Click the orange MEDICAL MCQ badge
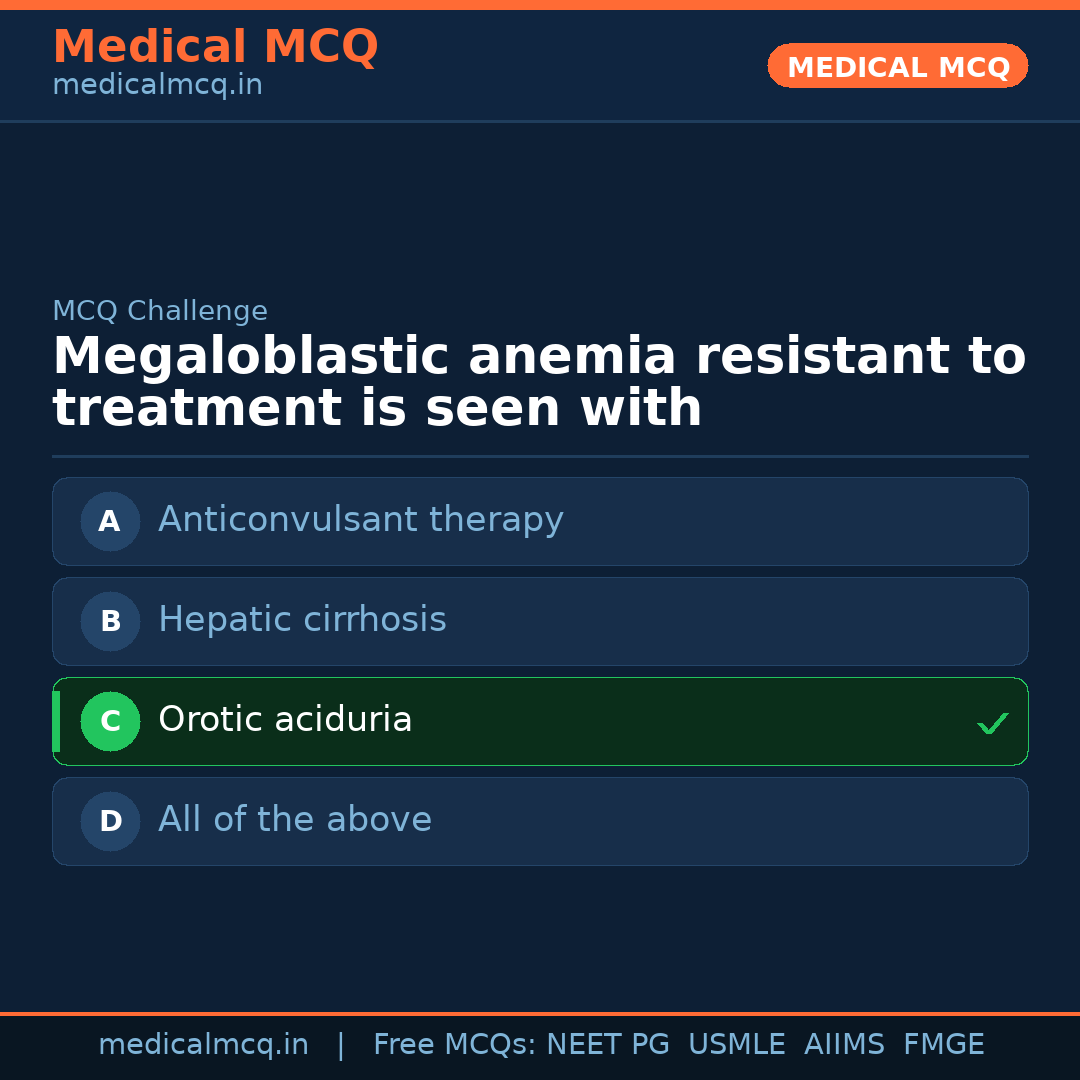This screenshot has height=1080, width=1080. (x=898, y=66)
